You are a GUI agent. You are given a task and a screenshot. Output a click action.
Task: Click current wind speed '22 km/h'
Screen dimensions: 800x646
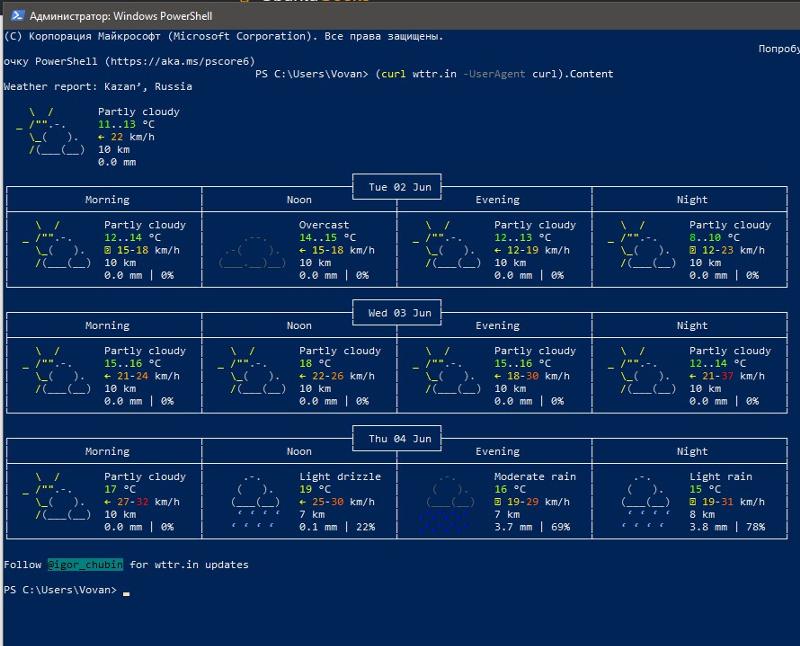(x=133, y=137)
